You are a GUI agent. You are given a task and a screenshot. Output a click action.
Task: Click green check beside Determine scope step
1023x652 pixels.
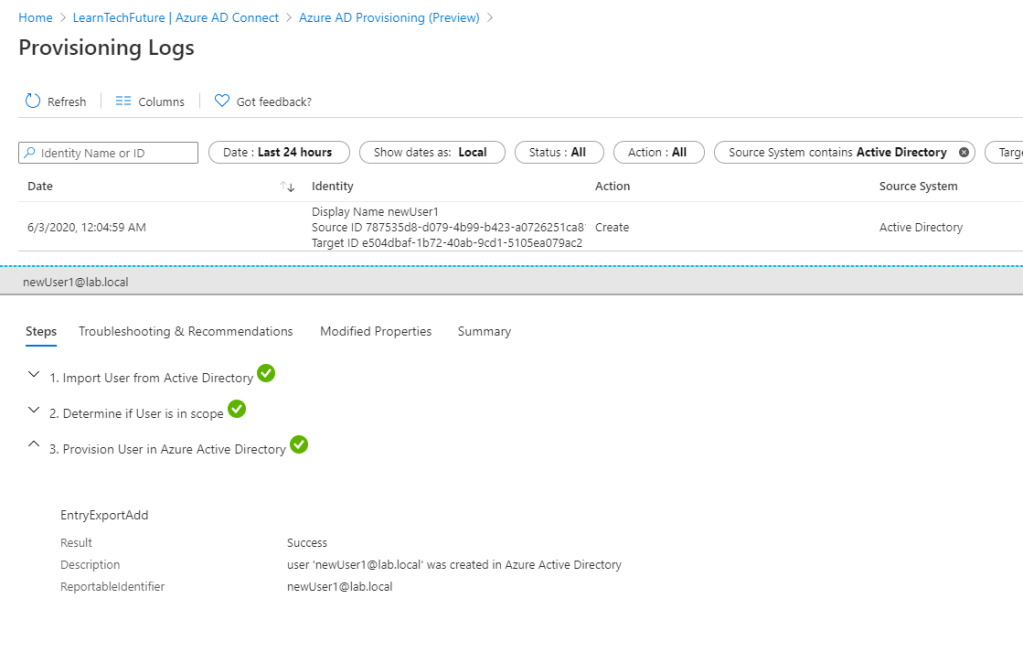(x=237, y=409)
